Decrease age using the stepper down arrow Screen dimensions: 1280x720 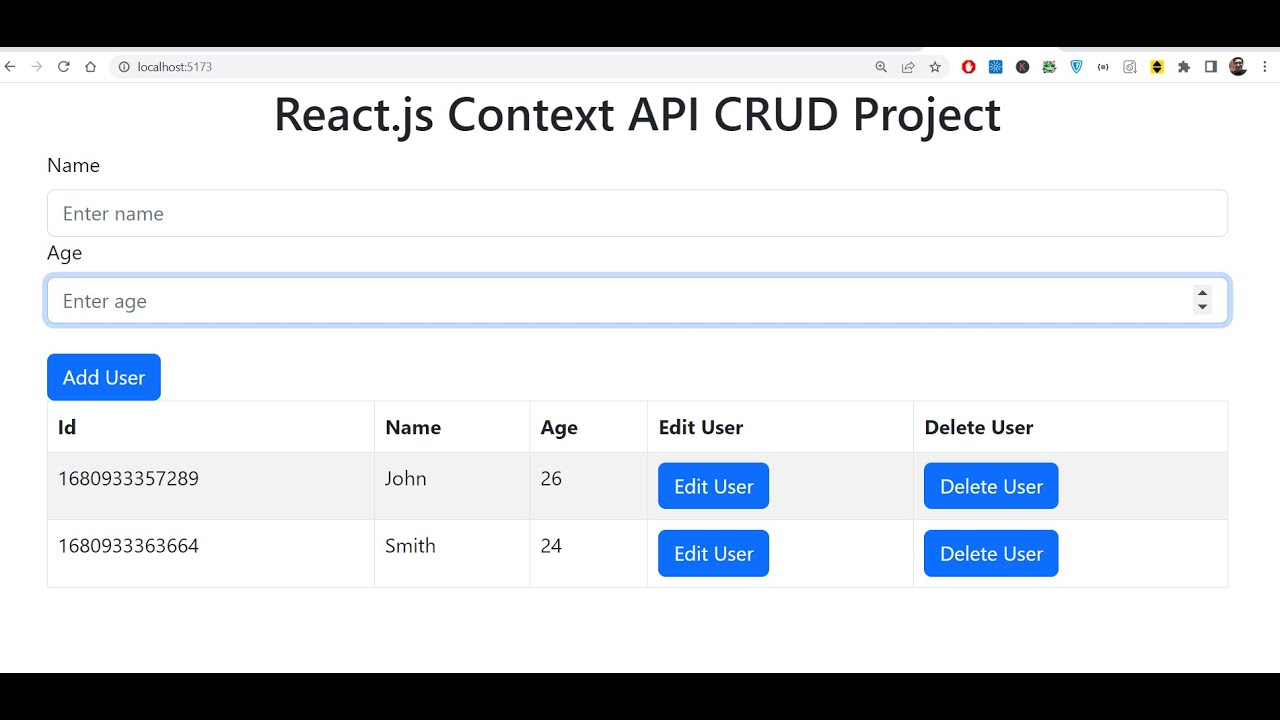tap(1202, 308)
